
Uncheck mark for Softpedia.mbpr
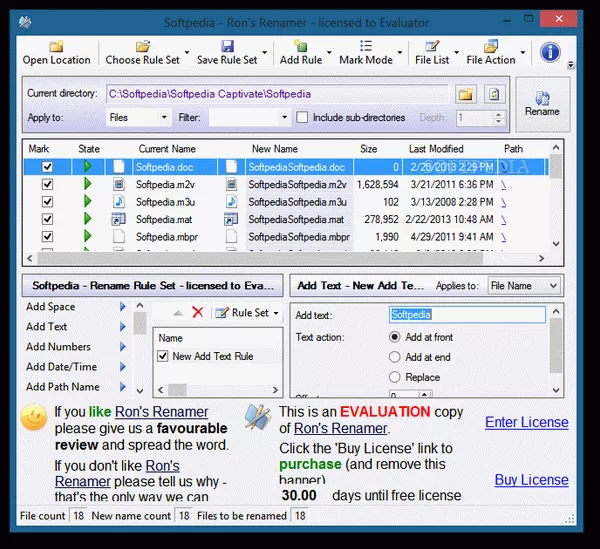[x=47, y=236]
